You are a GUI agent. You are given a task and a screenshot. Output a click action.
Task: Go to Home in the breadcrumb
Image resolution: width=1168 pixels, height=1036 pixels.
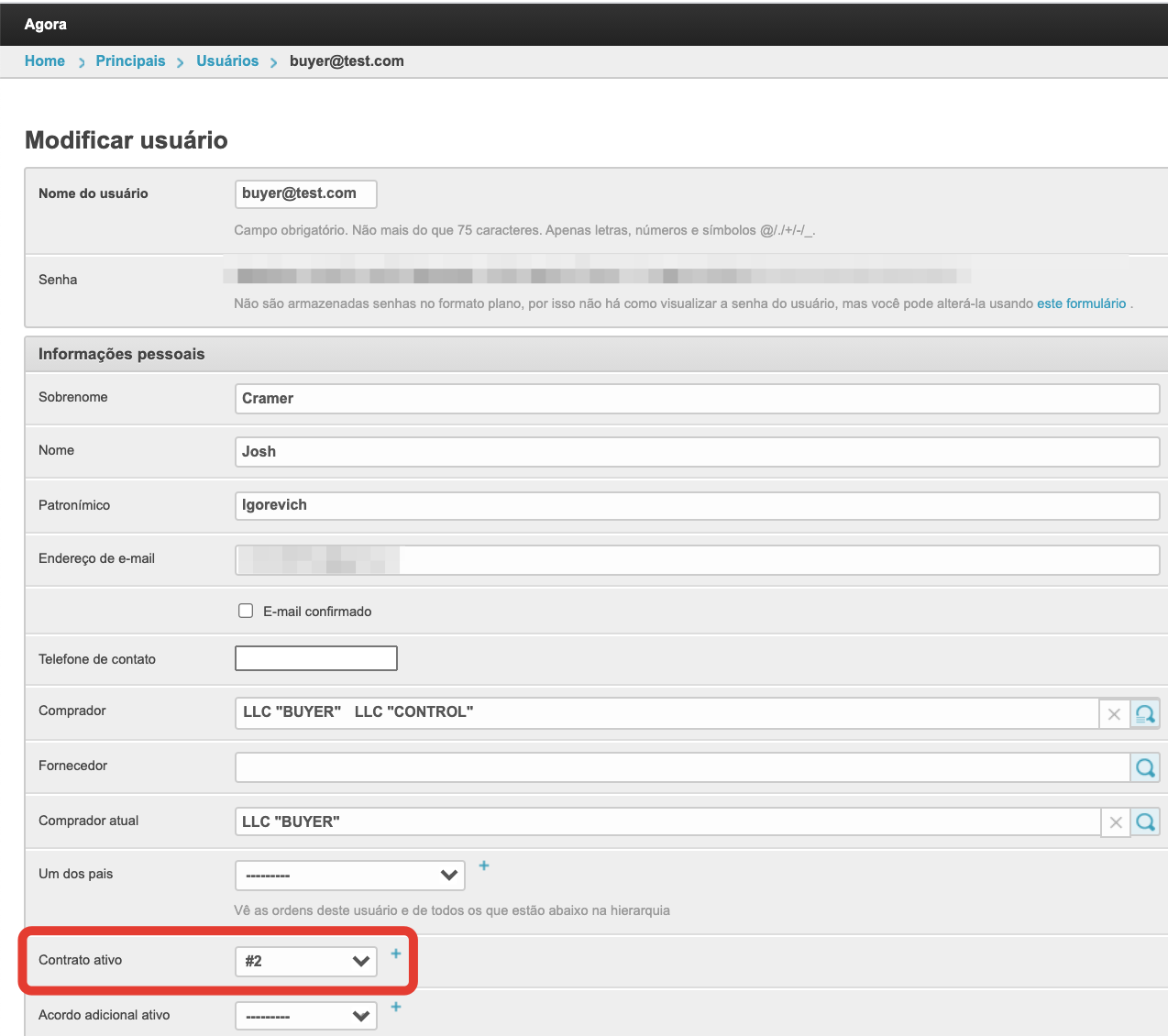45,61
